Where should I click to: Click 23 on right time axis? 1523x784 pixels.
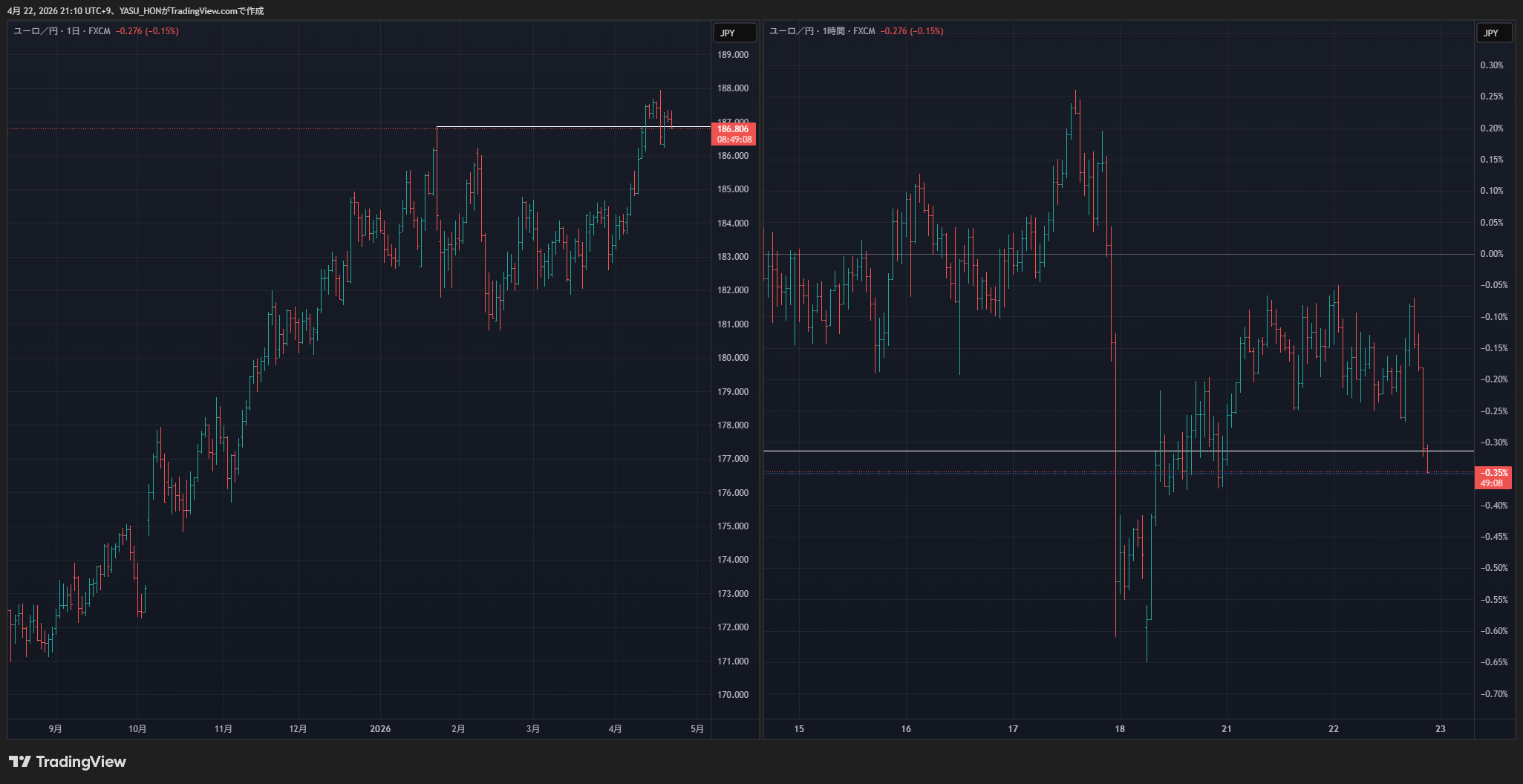click(1441, 729)
